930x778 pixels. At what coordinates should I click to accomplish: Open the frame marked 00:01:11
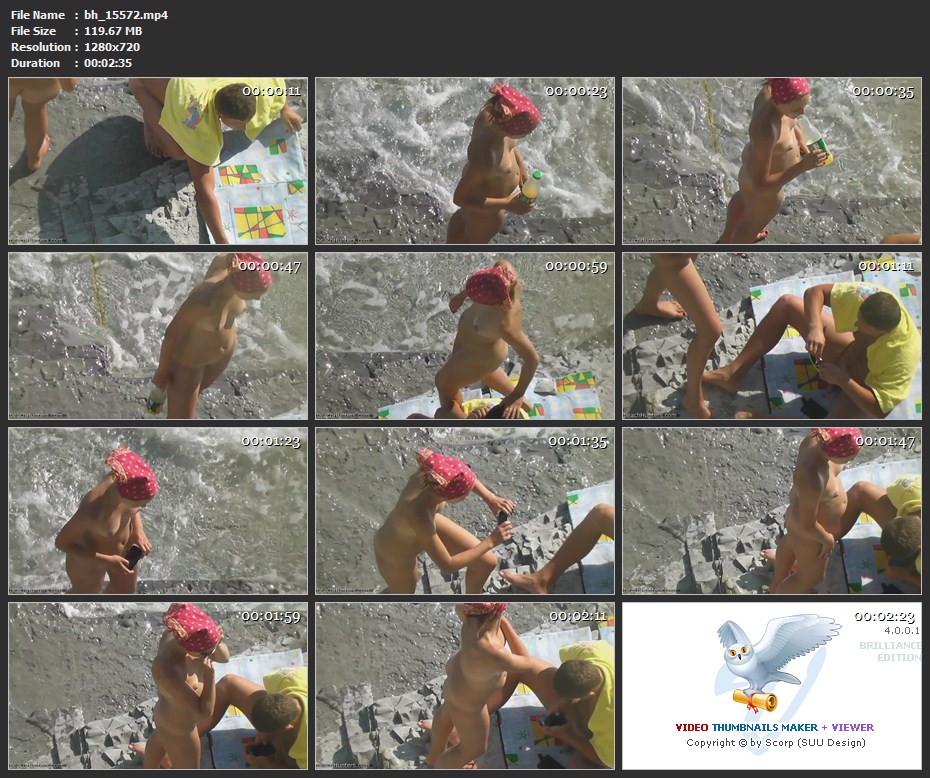pos(771,336)
